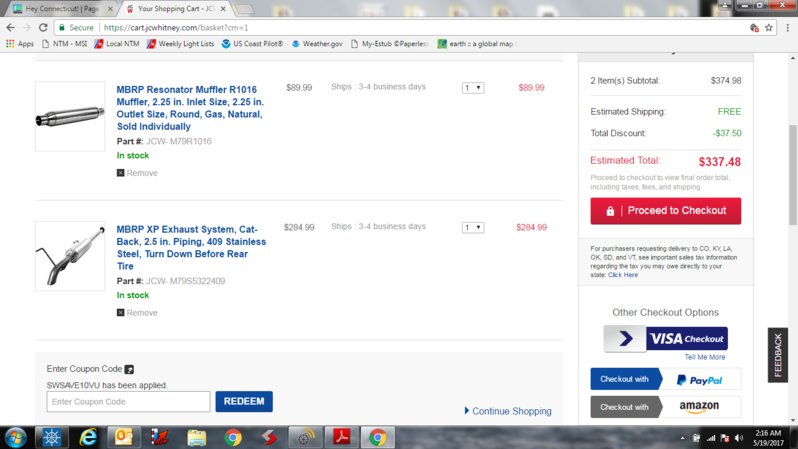This screenshot has width=798, height=449.
Task: Bookmark this page with the star icon
Action: (x=769, y=27)
